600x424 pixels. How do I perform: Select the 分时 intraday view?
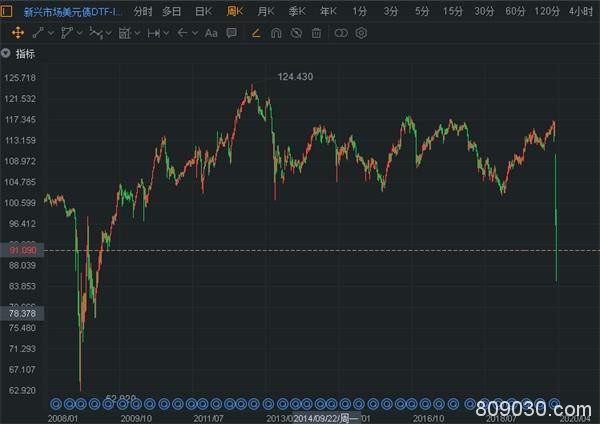point(143,11)
